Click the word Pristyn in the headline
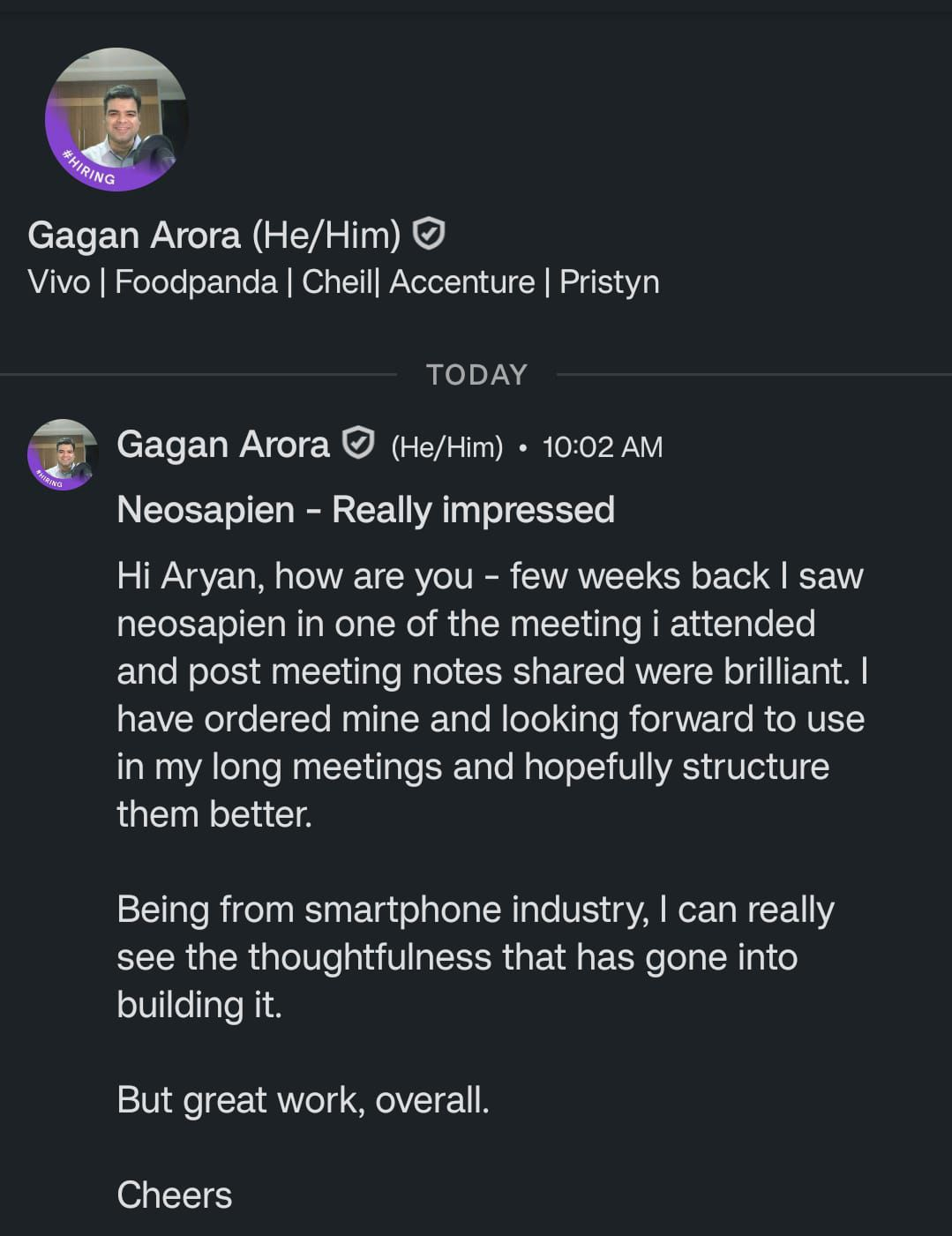Viewport: 952px width, 1236px height. point(610,282)
